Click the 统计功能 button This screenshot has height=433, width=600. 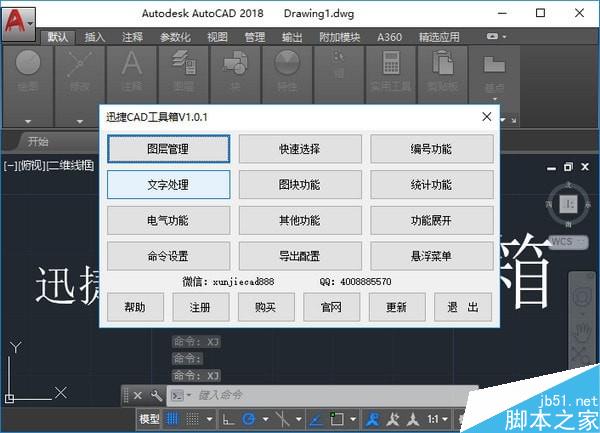tap(432, 185)
